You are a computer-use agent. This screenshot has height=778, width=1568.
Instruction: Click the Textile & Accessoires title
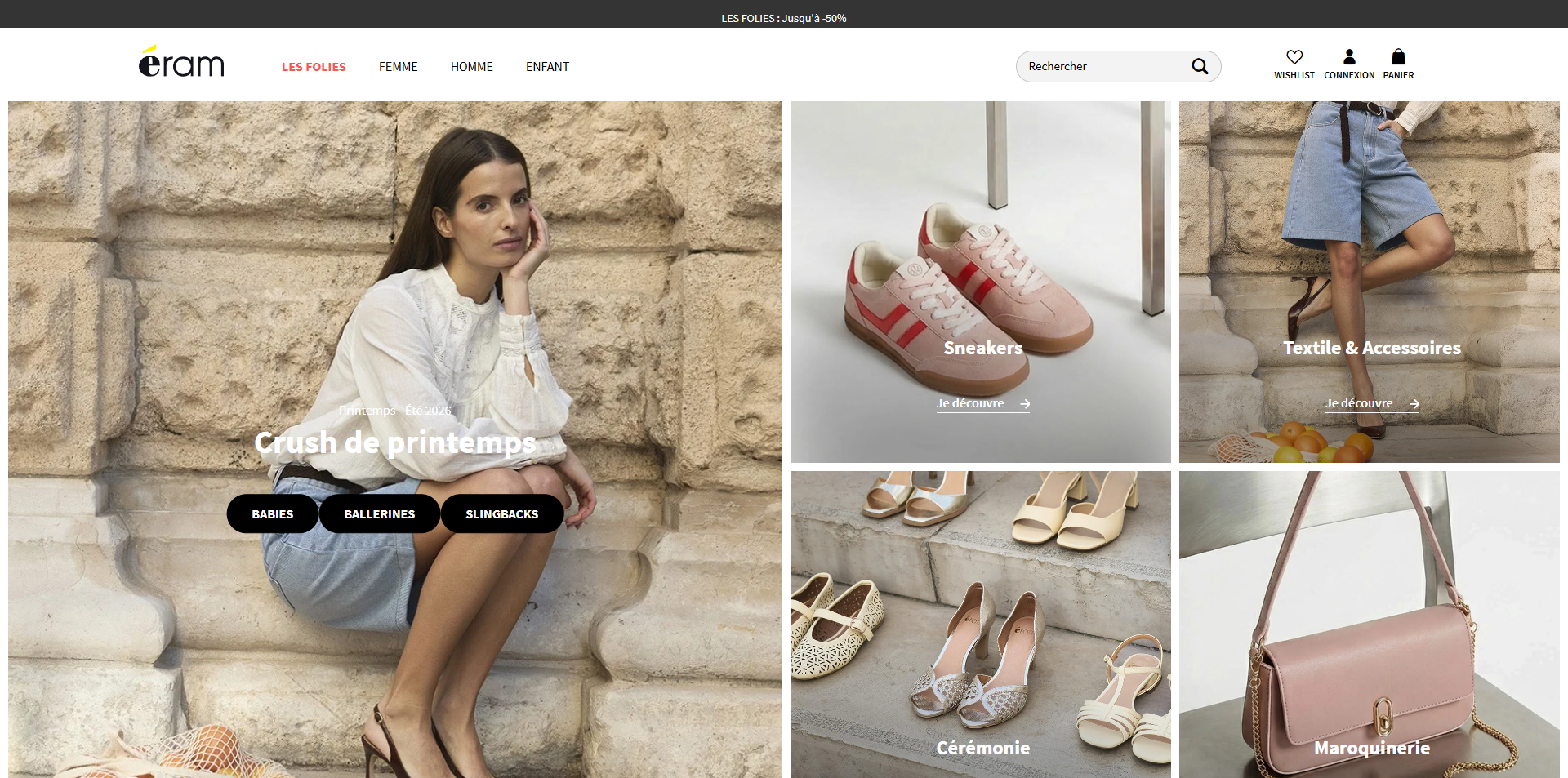[1372, 349]
